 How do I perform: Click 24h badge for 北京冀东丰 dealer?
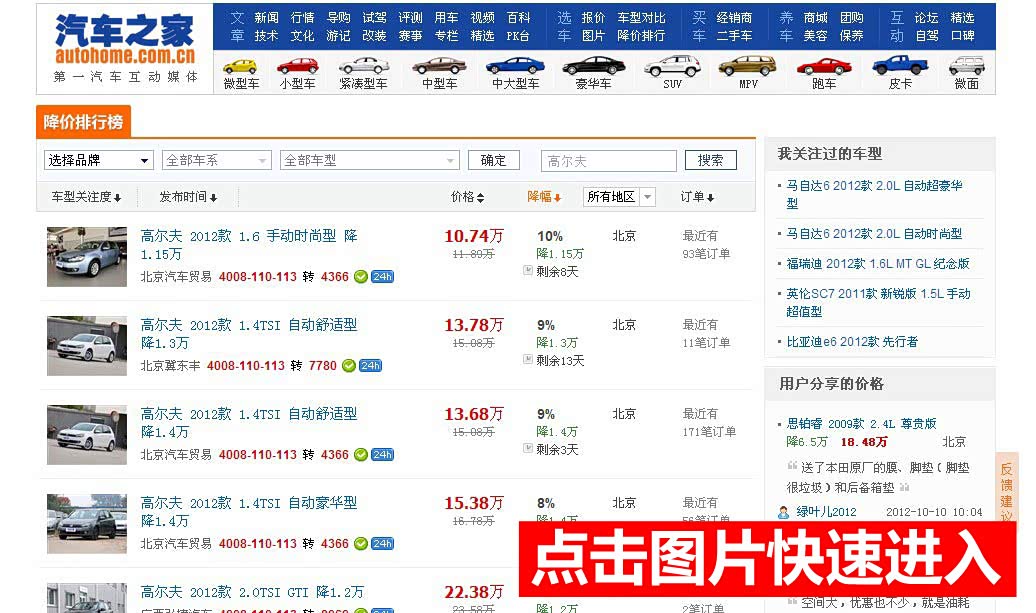pyautogui.click(x=371, y=366)
